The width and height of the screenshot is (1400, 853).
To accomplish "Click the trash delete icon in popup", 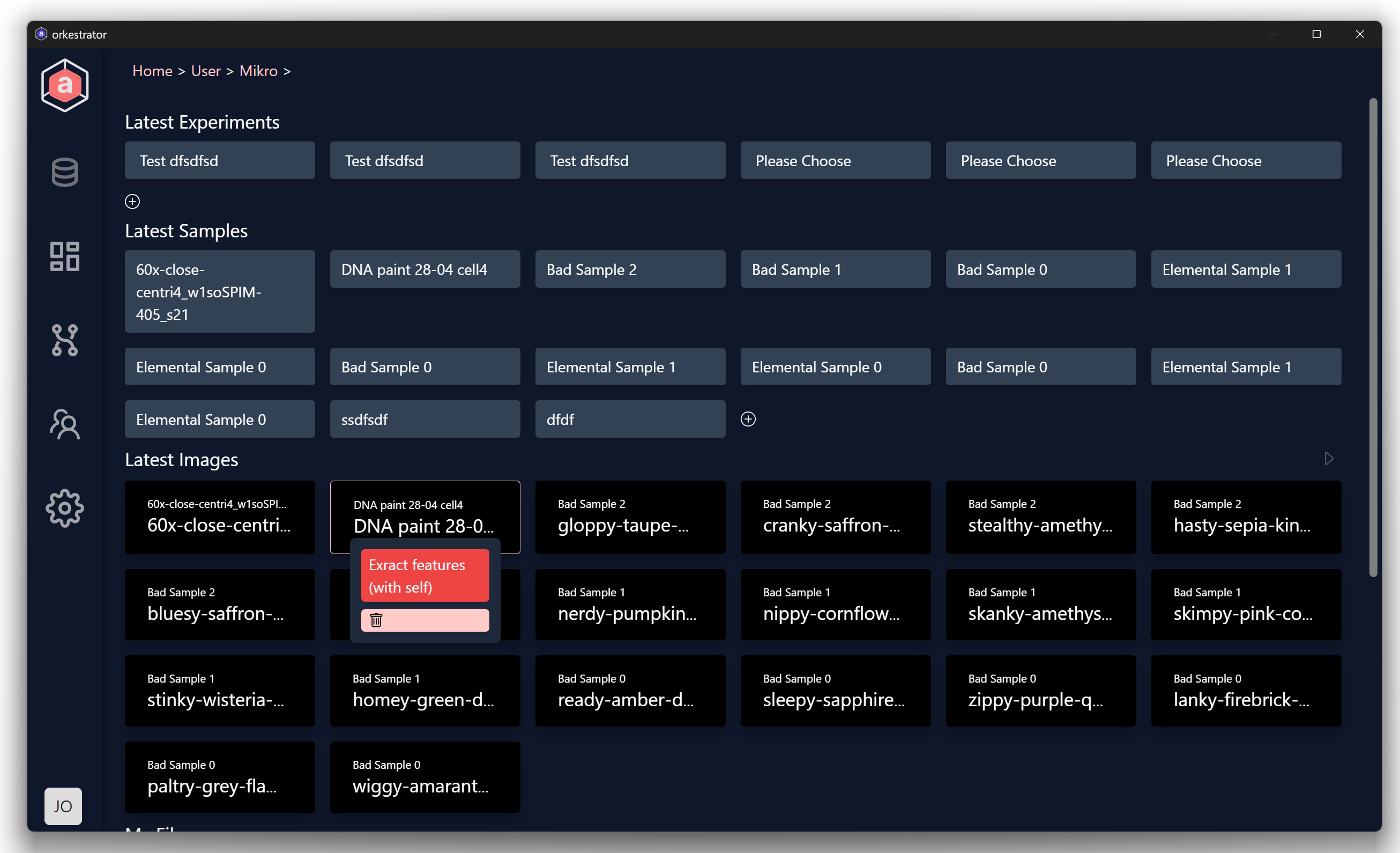I will (376, 620).
